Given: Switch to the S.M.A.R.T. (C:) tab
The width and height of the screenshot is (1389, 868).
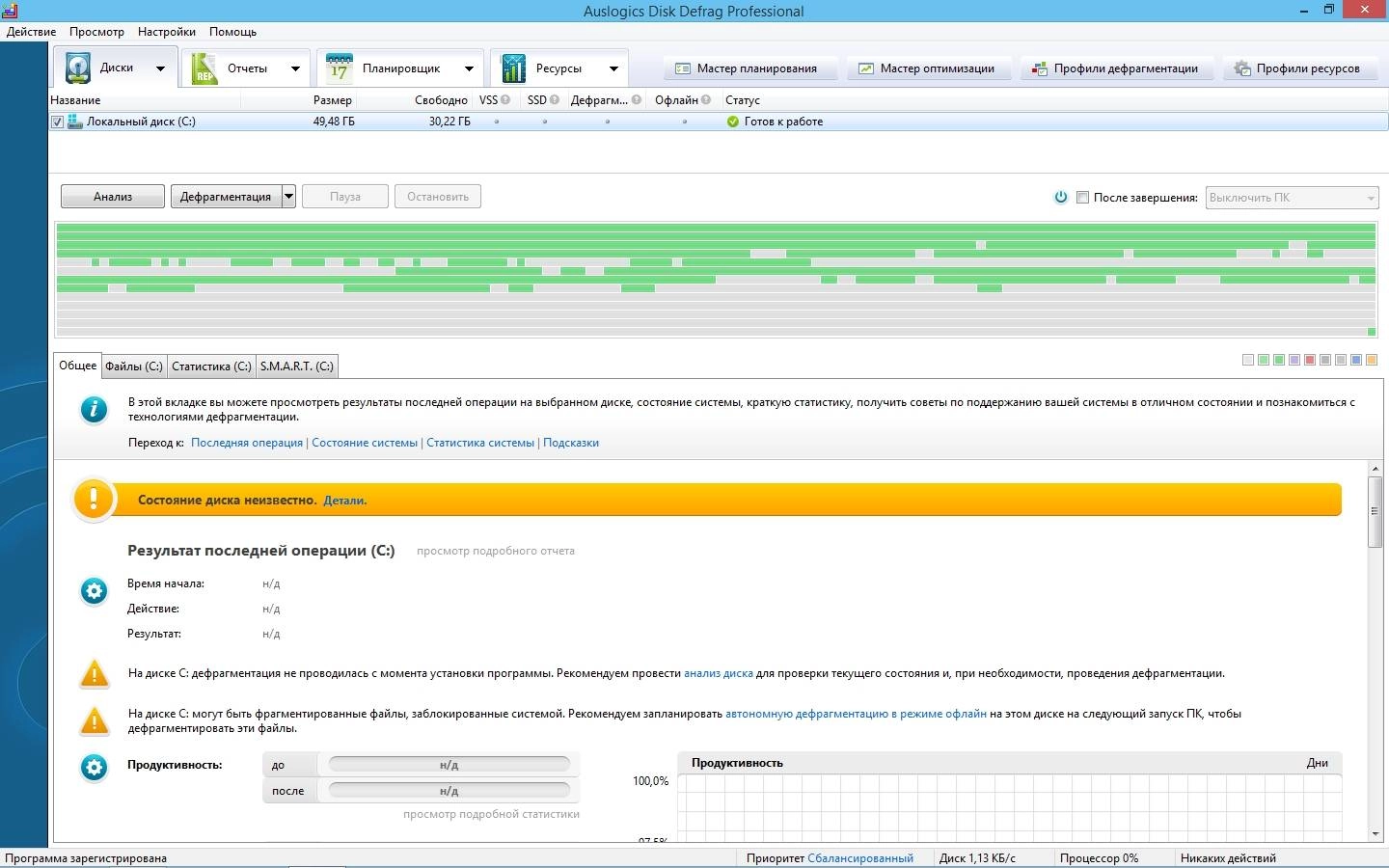Looking at the screenshot, I should click(x=296, y=366).
